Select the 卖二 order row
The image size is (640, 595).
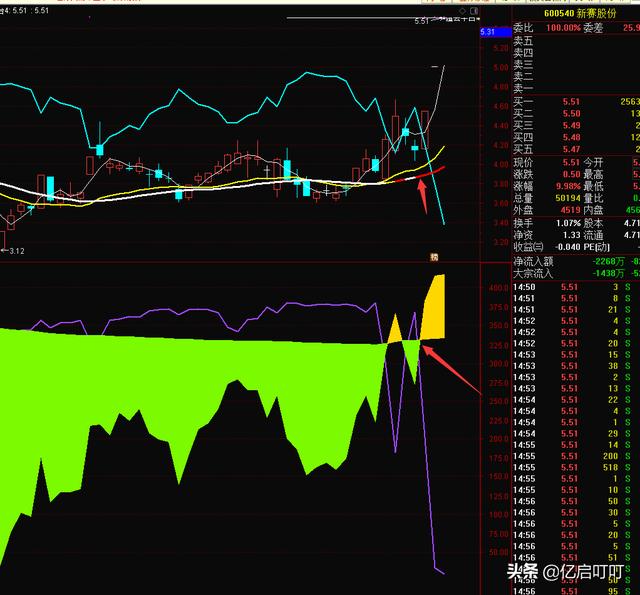tap(576, 77)
